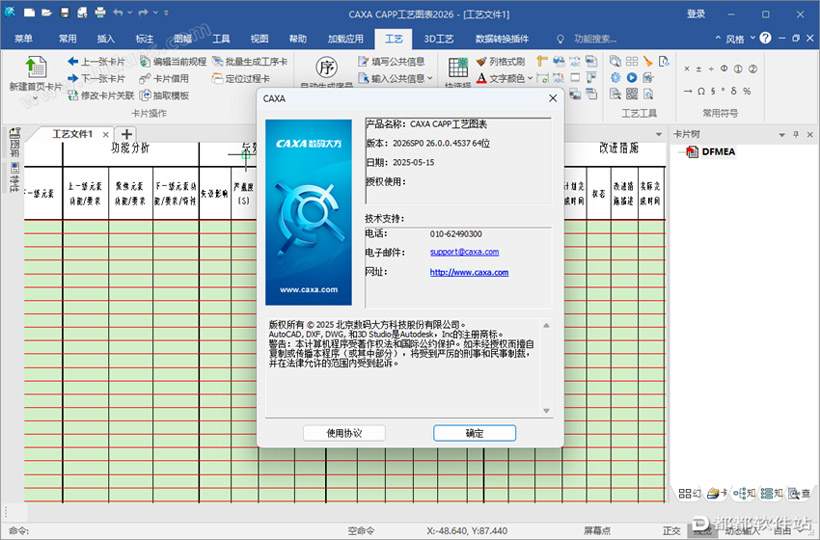Open the 菜单 menu tab

24,39
